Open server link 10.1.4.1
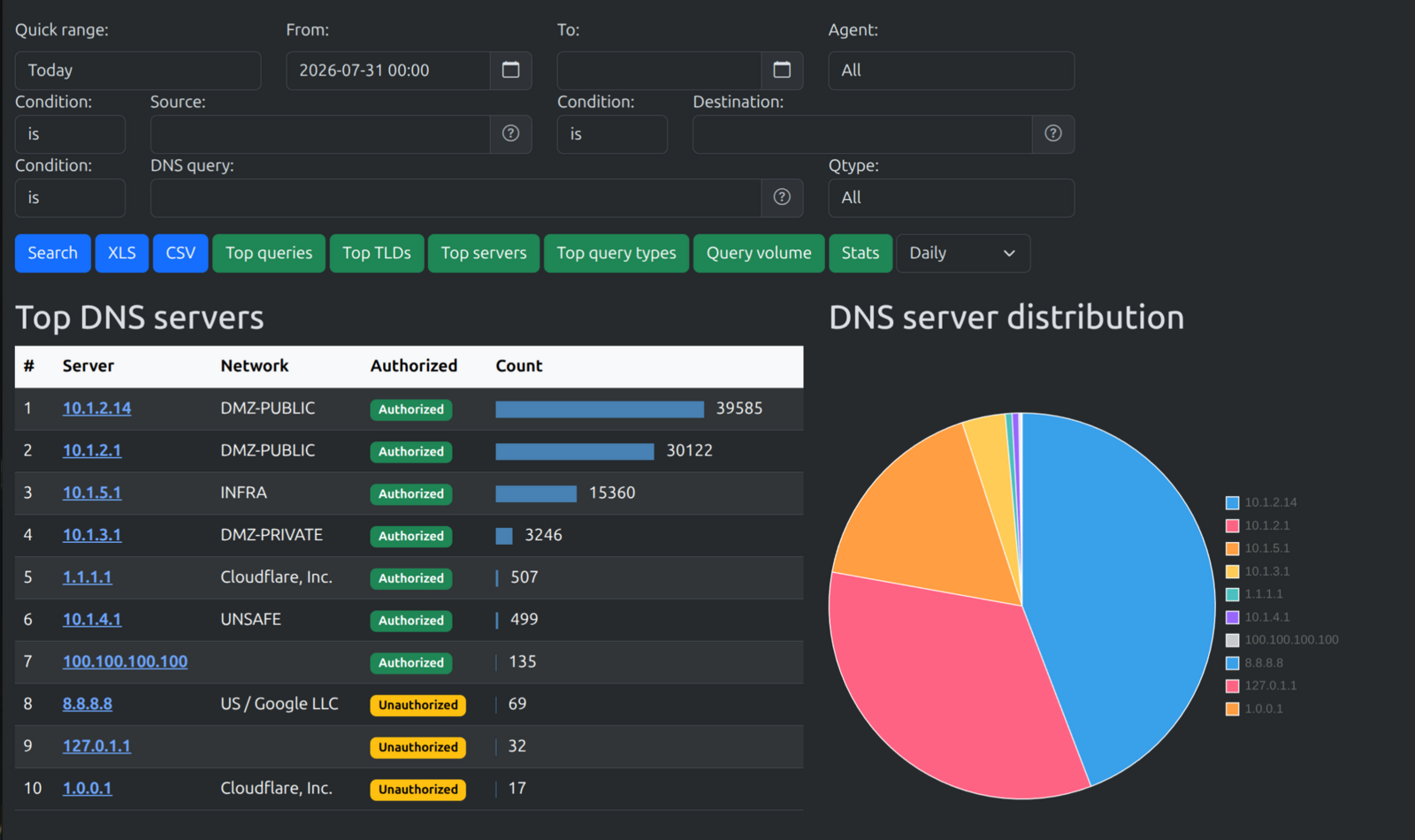1415x840 pixels. 92,620
